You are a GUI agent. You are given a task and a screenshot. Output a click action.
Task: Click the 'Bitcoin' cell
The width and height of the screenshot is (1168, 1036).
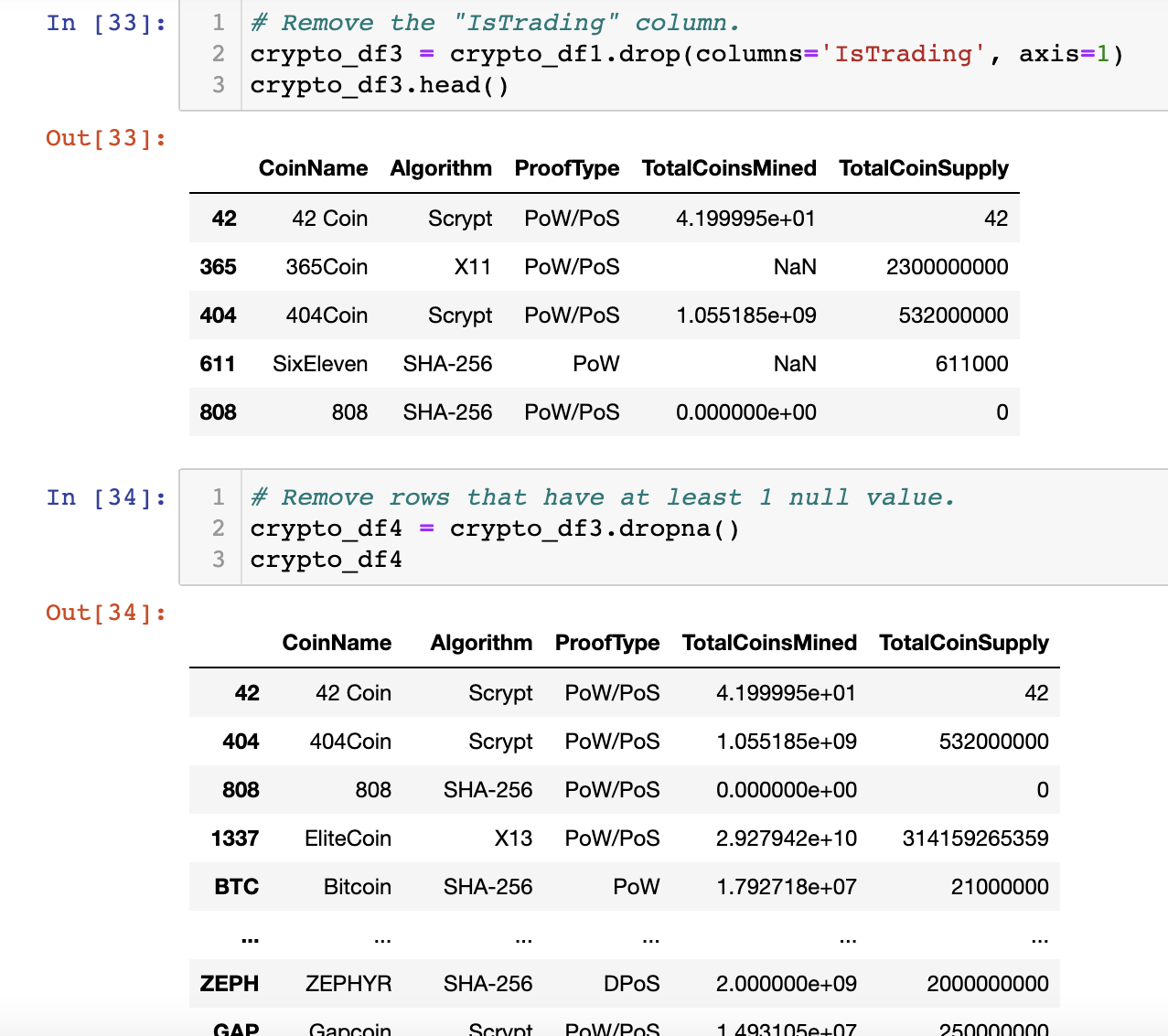point(358,887)
